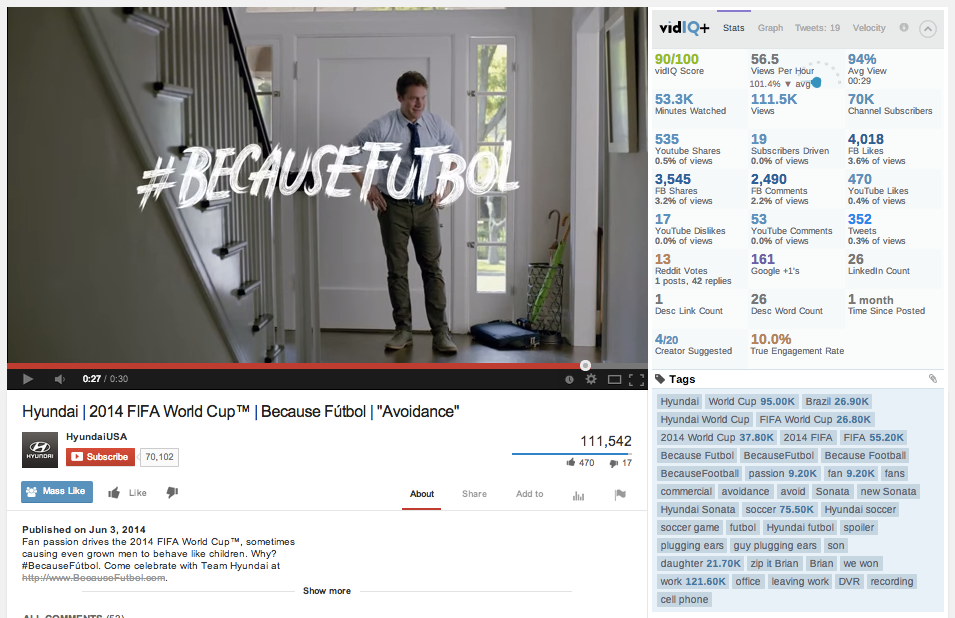Viewport: 955px width, 618px height.
Task: Open the Add to menu
Action: (x=530, y=494)
